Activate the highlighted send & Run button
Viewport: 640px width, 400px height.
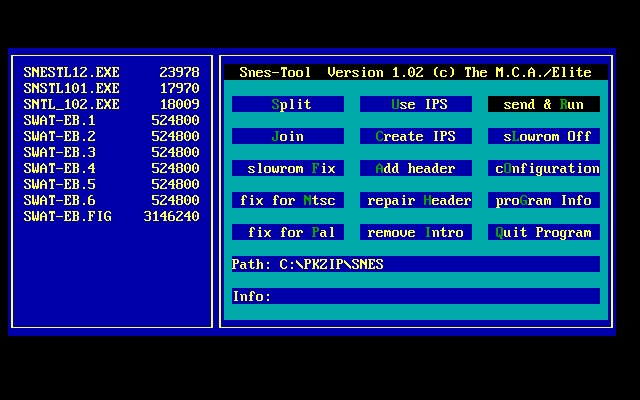pyautogui.click(x=543, y=104)
